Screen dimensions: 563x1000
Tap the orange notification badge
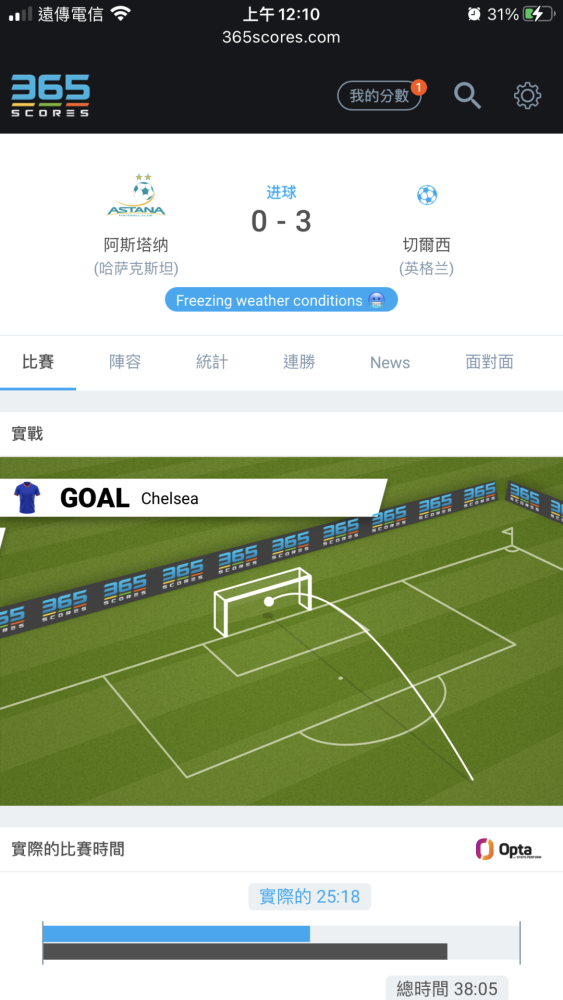click(418, 87)
